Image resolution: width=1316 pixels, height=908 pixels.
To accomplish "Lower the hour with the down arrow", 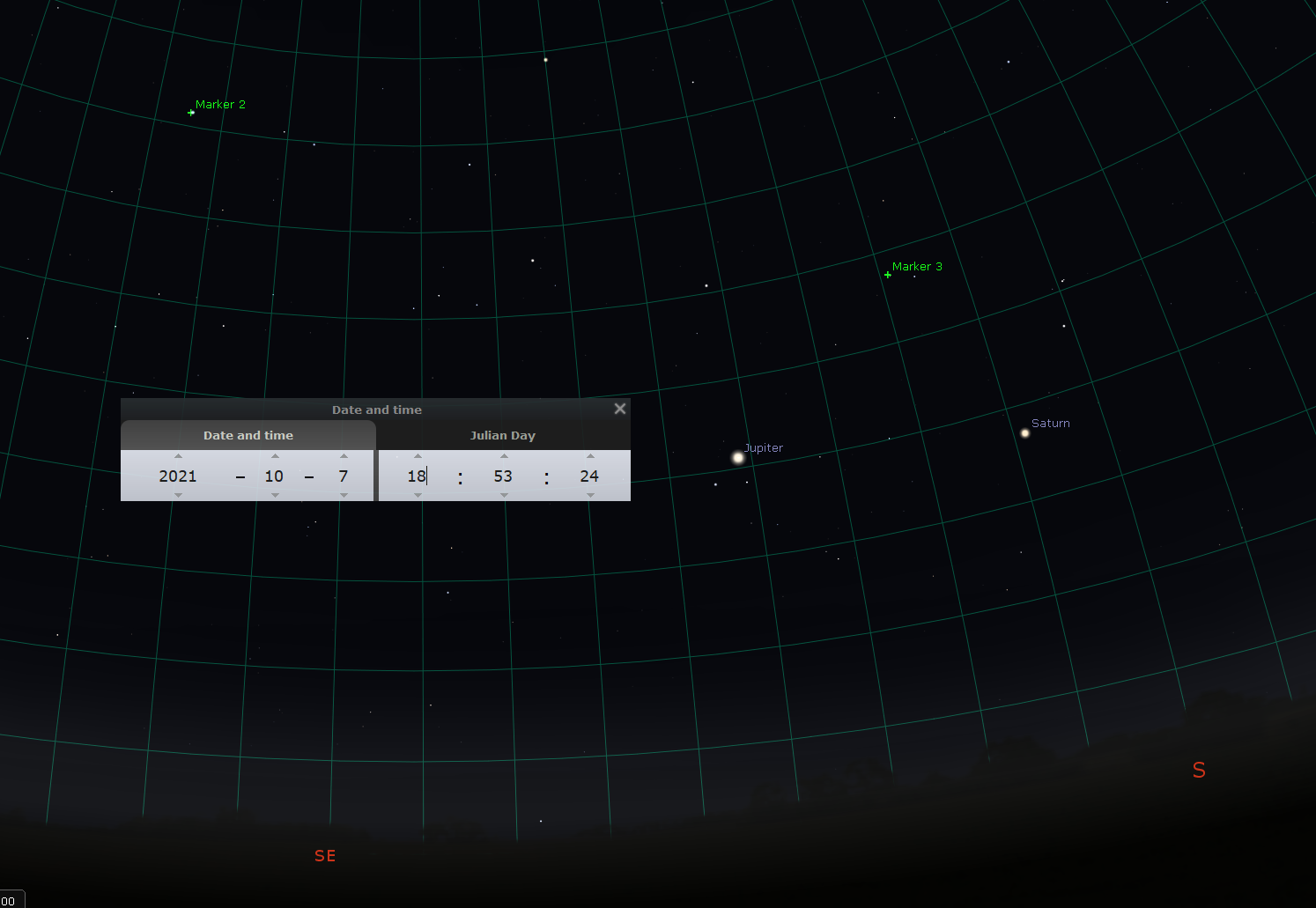I will click(x=418, y=495).
